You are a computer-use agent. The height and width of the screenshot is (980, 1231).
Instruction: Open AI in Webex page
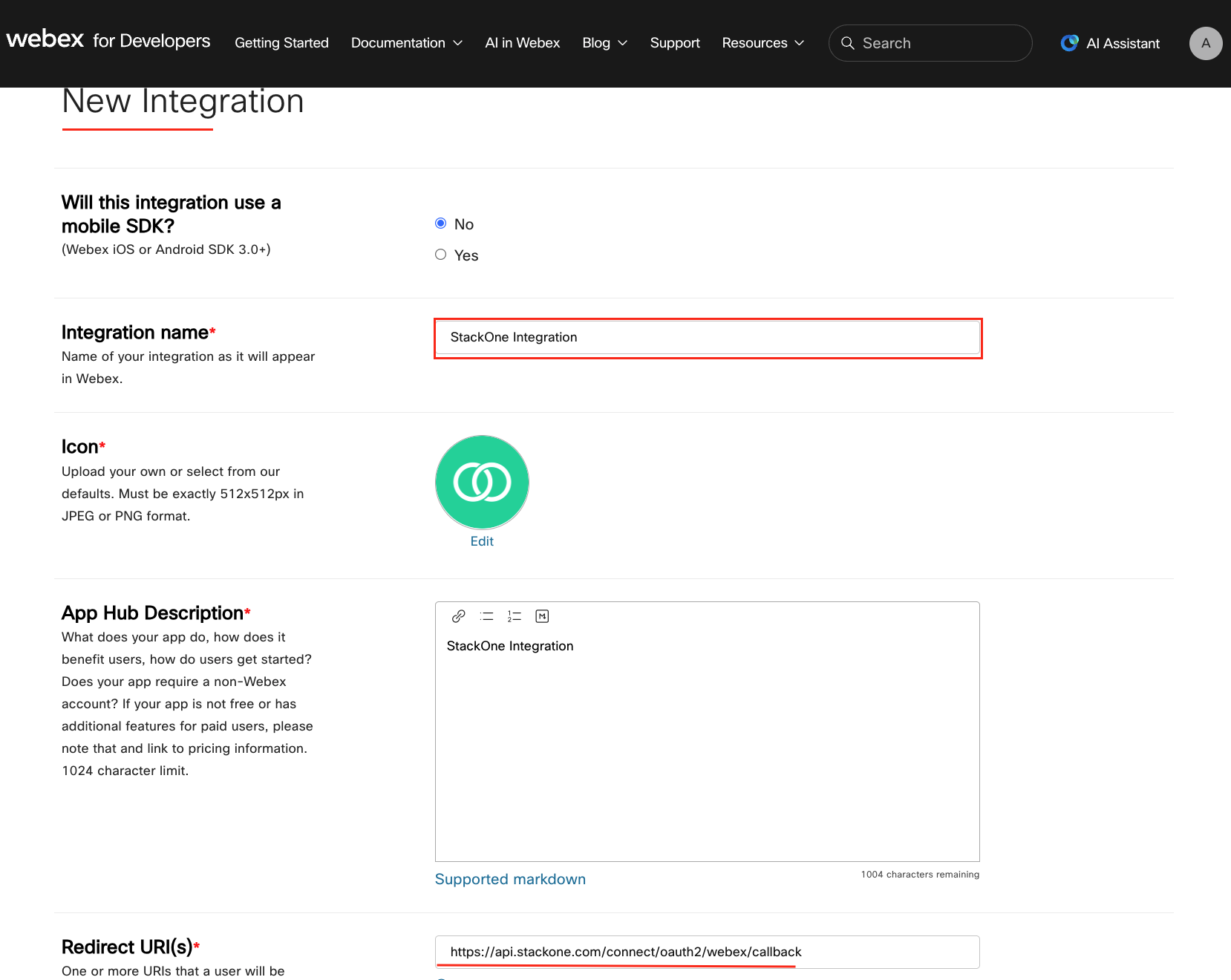(x=522, y=43)
